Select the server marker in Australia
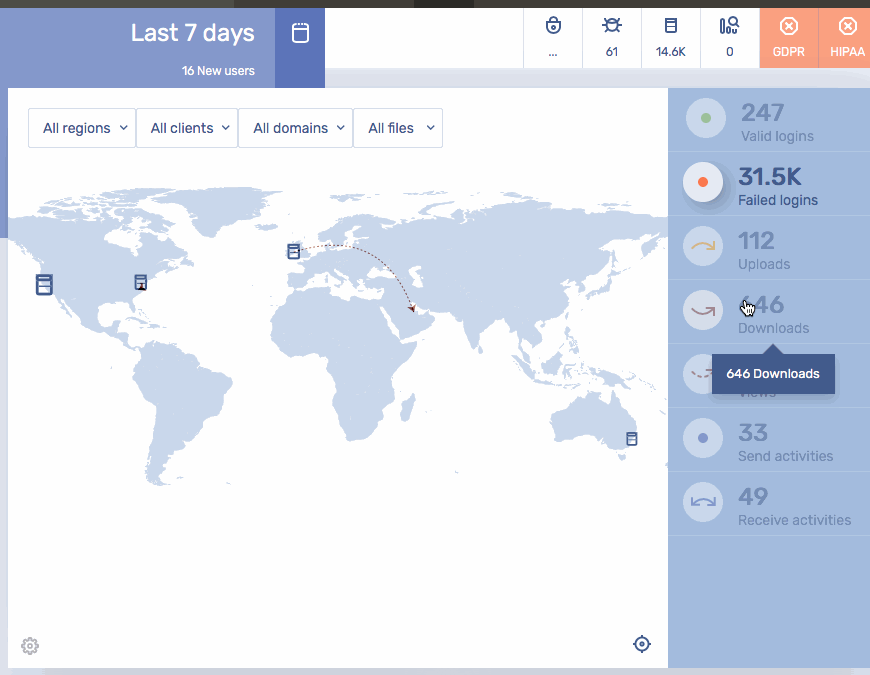This screenshot has height=675, width=870. click(x=631, y=439)
